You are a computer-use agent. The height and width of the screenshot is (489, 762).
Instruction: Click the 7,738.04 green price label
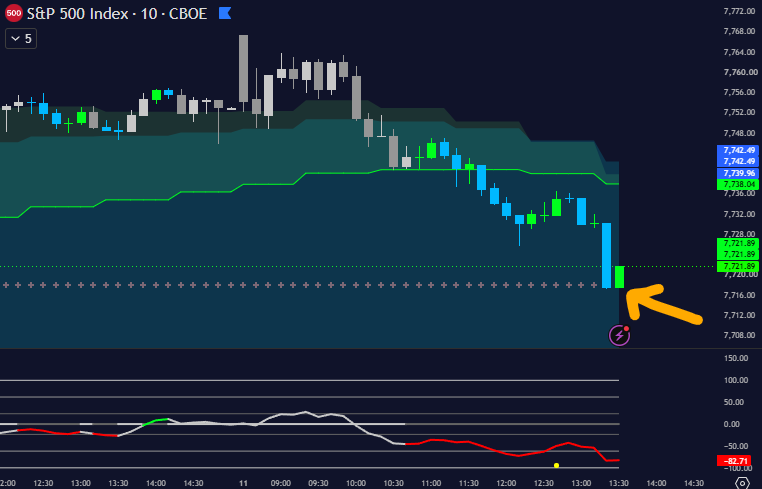click(738, 184)
